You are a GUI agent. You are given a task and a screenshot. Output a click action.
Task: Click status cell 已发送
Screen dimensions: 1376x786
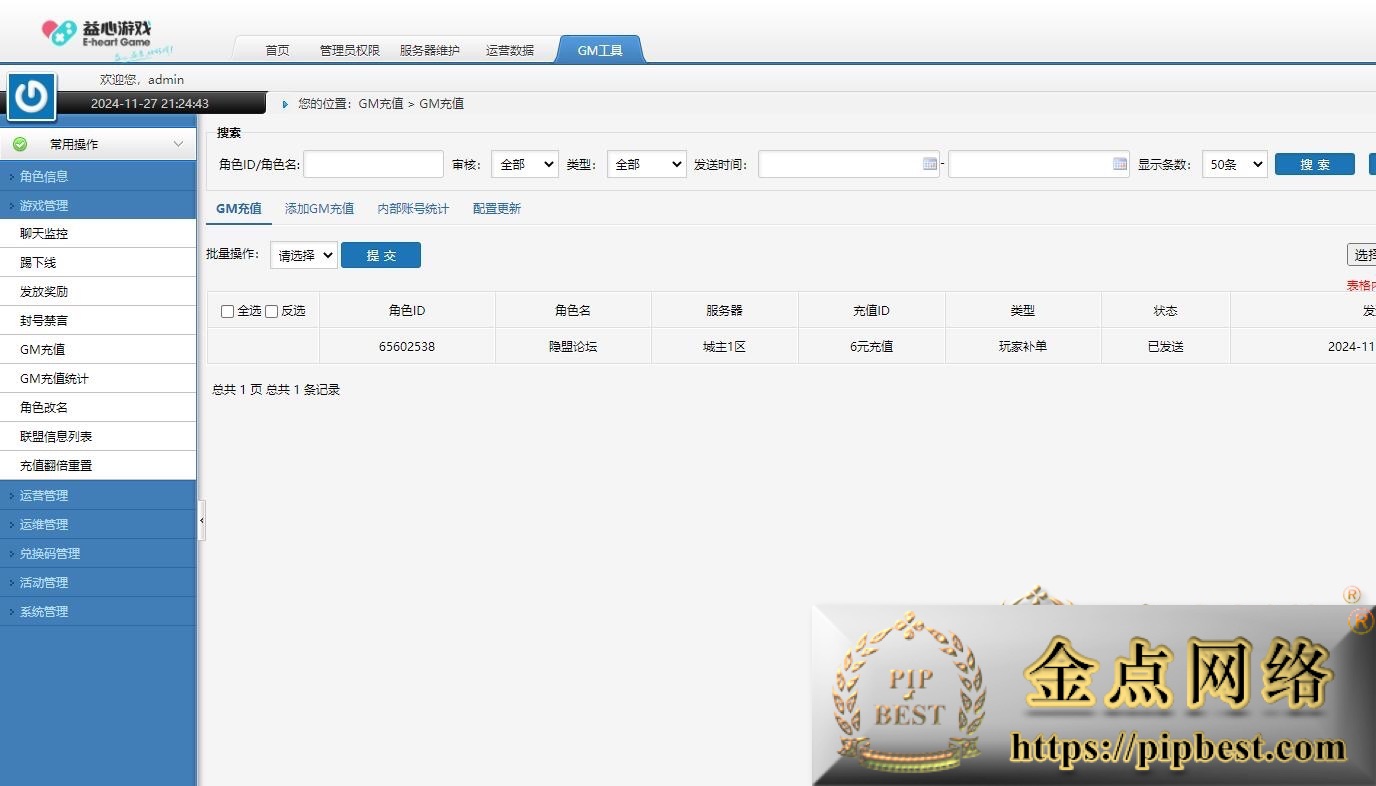pyautogui.click(x=1165, y=346)
